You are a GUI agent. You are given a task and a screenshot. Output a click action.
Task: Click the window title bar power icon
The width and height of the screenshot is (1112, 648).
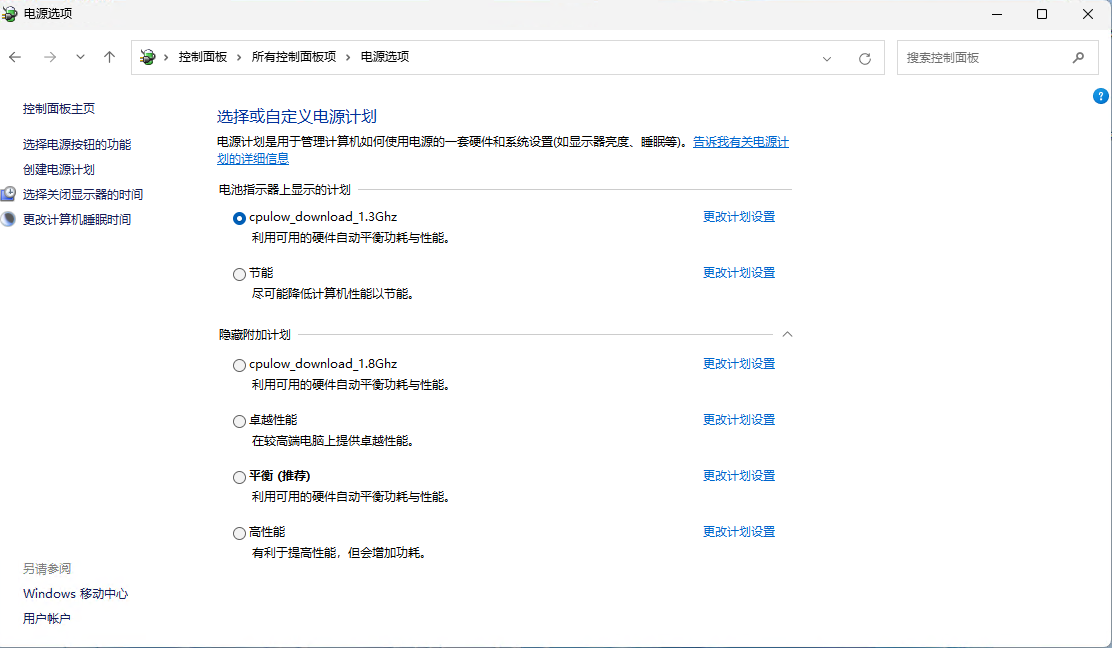[x=9, y=13]
